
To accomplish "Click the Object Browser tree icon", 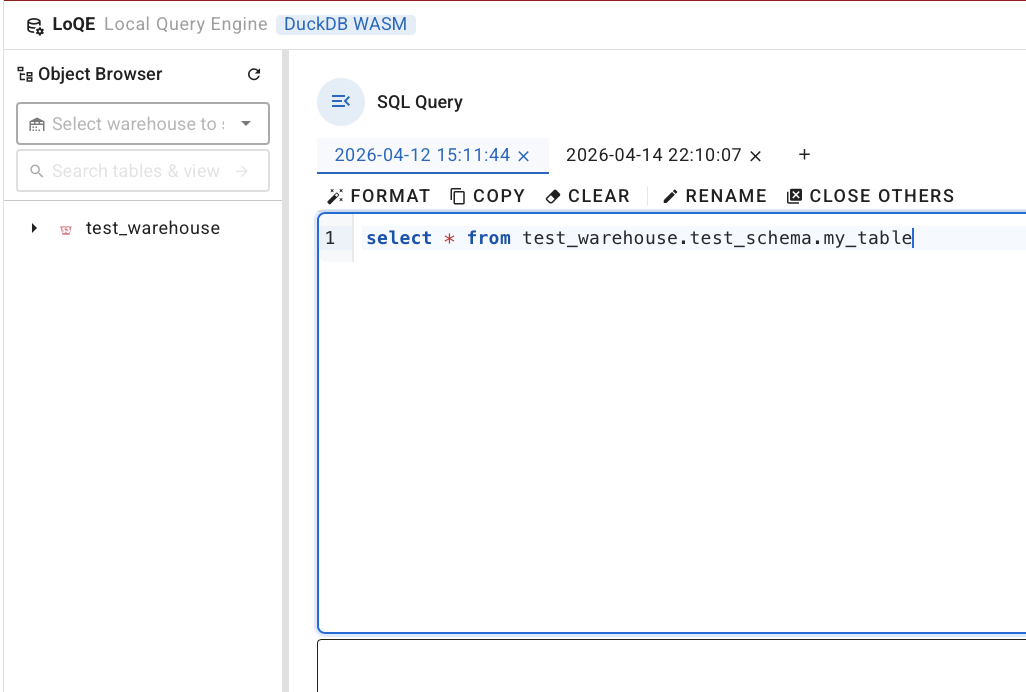I will click(x=26, y=74).
